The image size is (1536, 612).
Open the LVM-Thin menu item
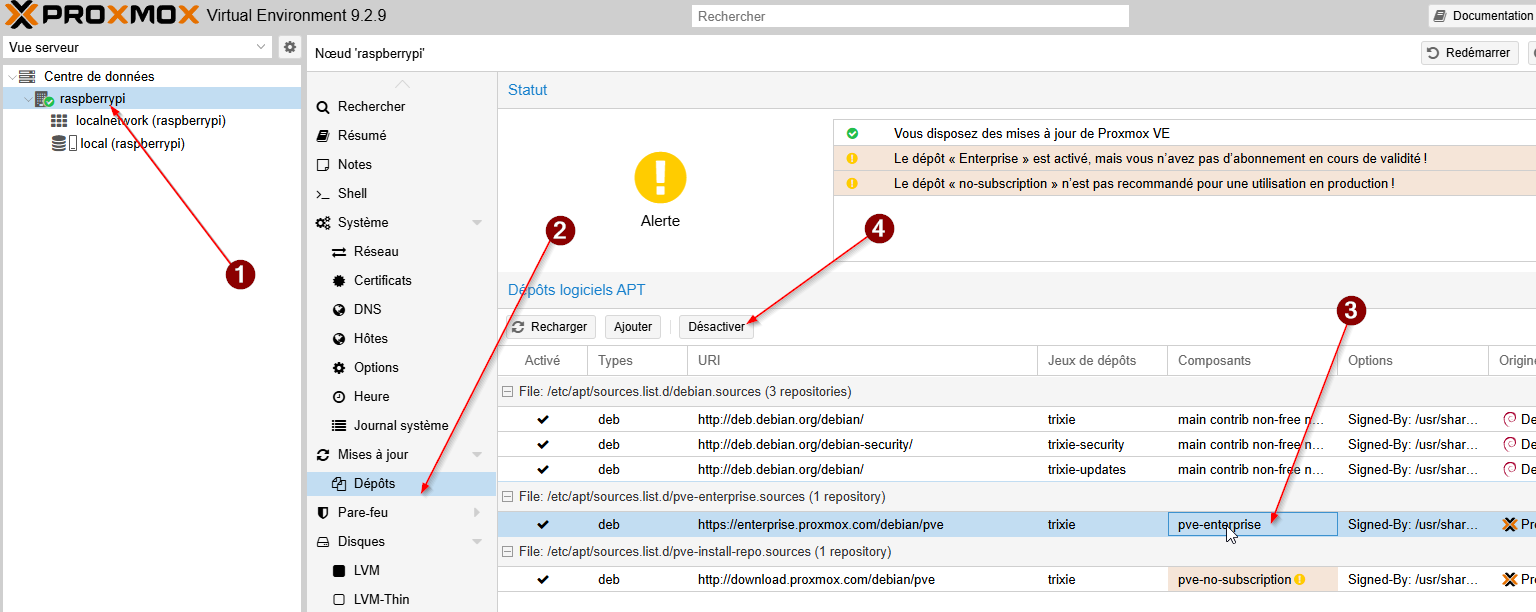coord(381,599)
